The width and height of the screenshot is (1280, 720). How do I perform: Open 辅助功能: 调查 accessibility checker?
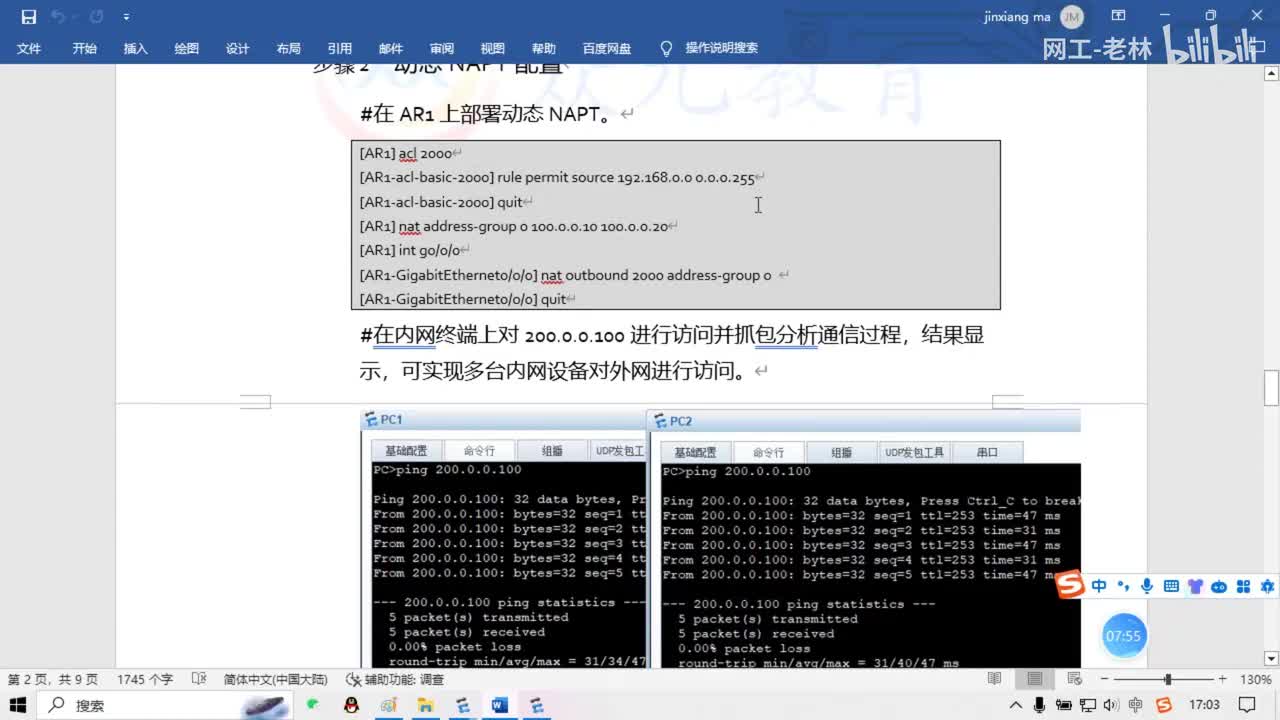(x=394, y=679)
